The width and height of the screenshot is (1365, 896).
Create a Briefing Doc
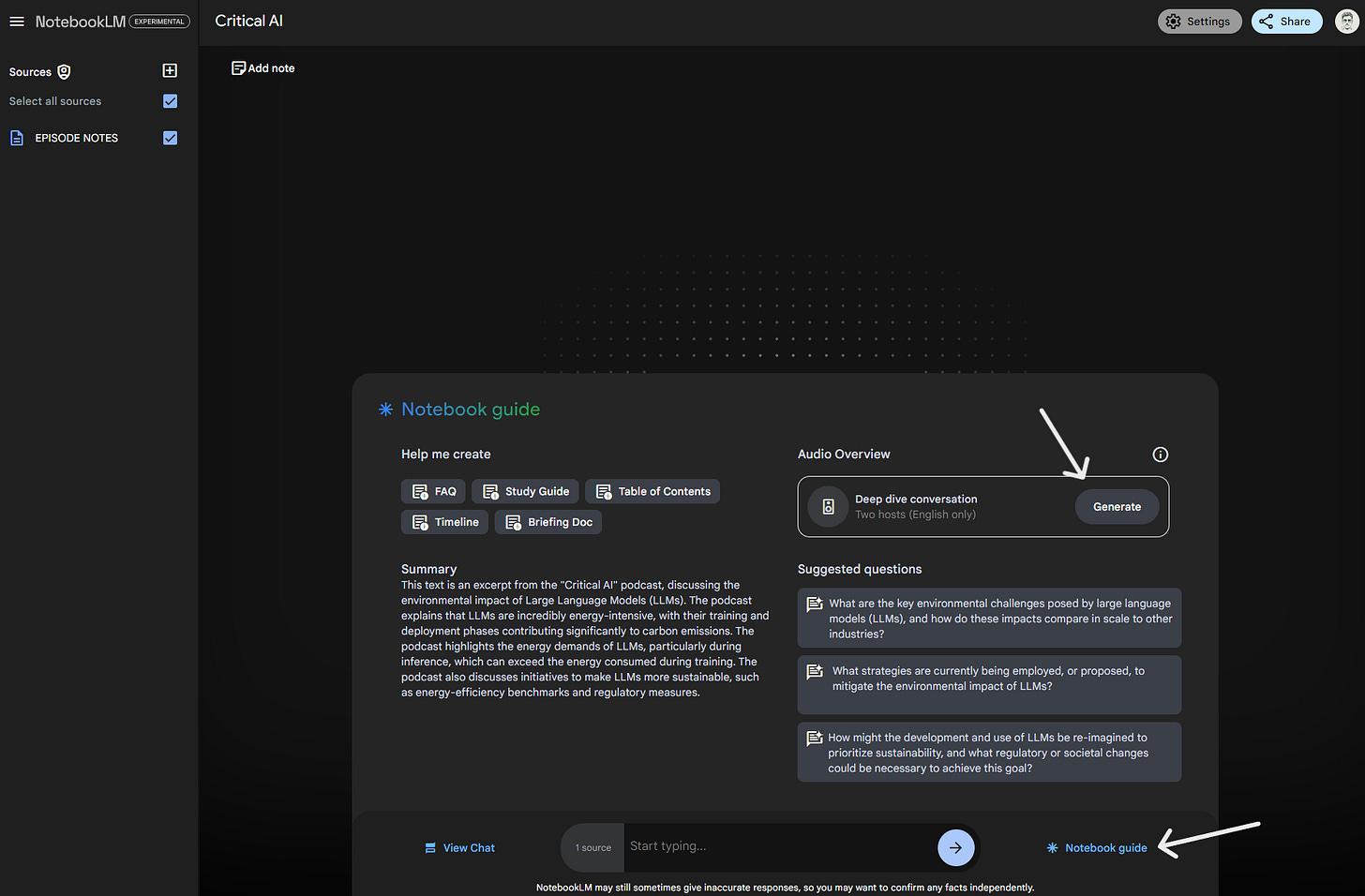[x=548, y=522]
